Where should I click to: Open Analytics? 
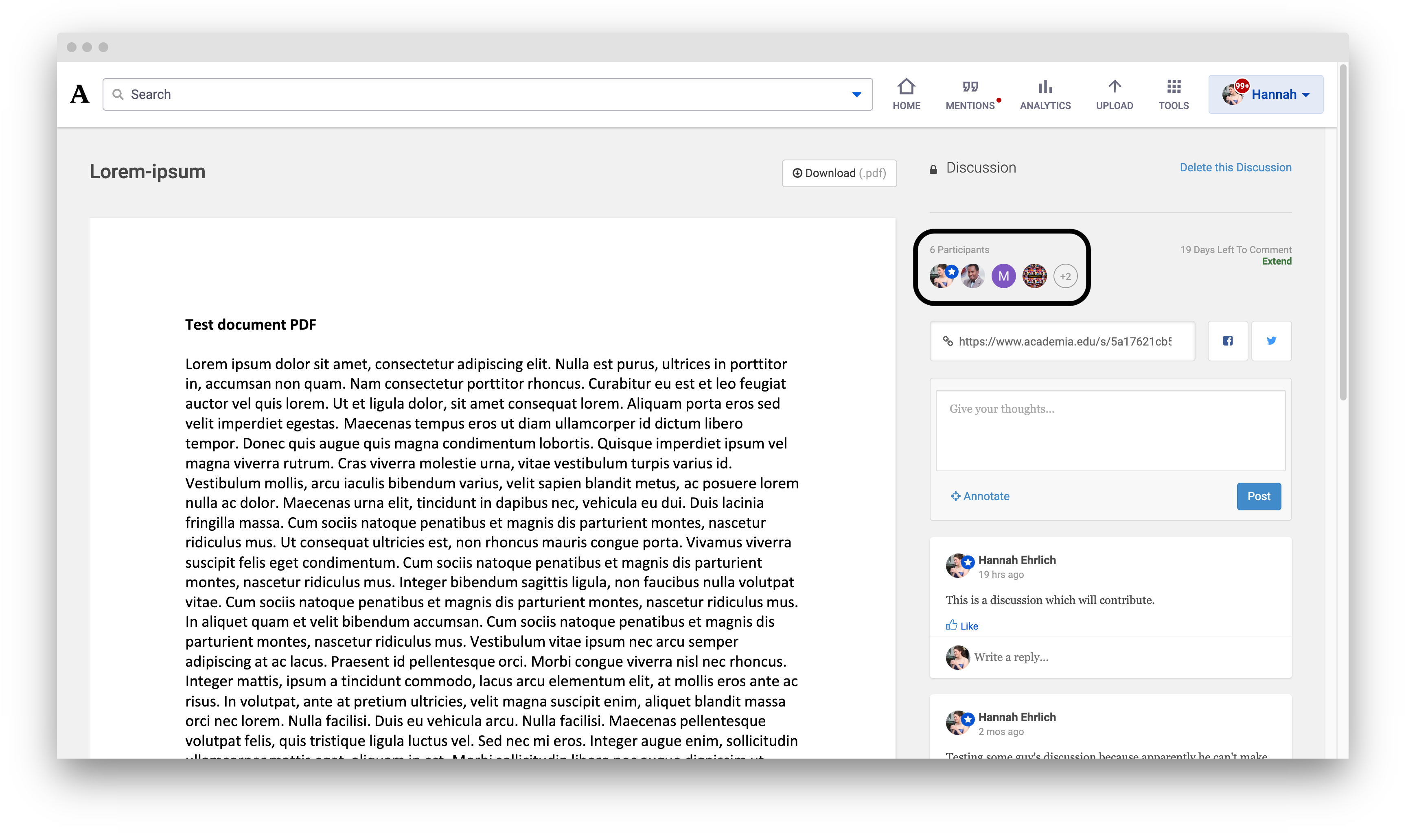(1045, 94)
